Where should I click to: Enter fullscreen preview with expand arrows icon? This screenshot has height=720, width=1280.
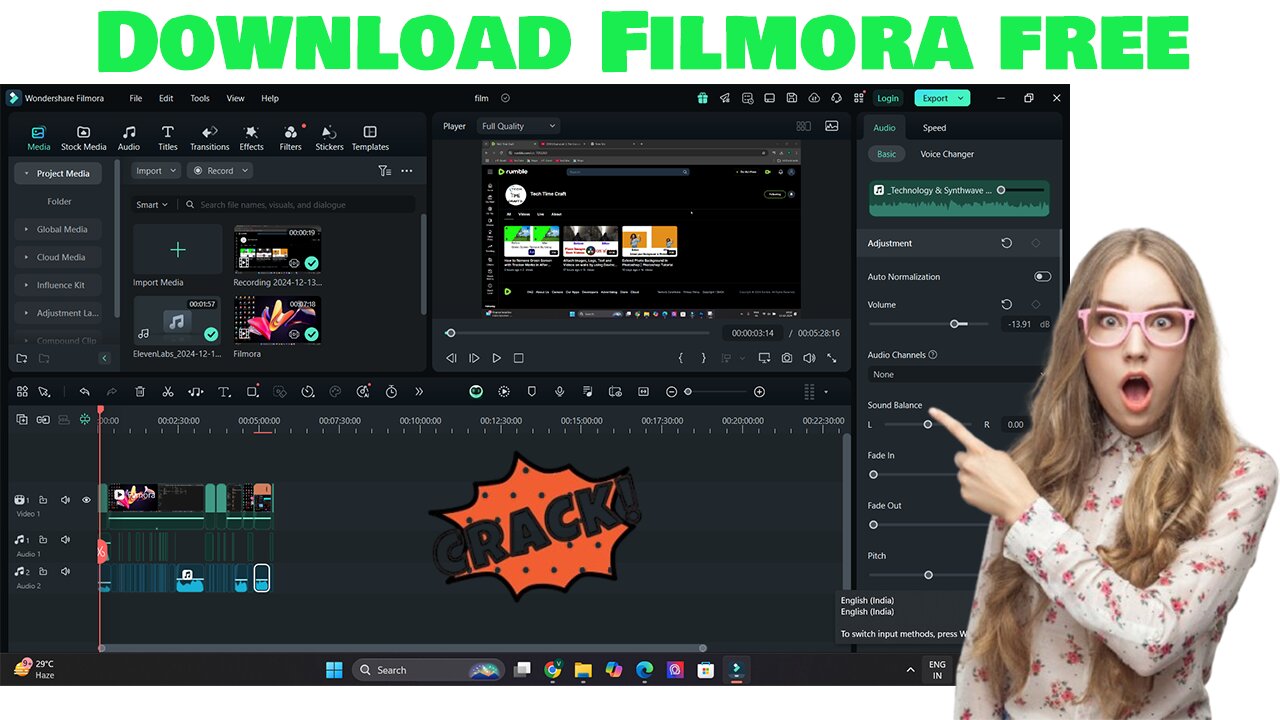click(832, 358)
